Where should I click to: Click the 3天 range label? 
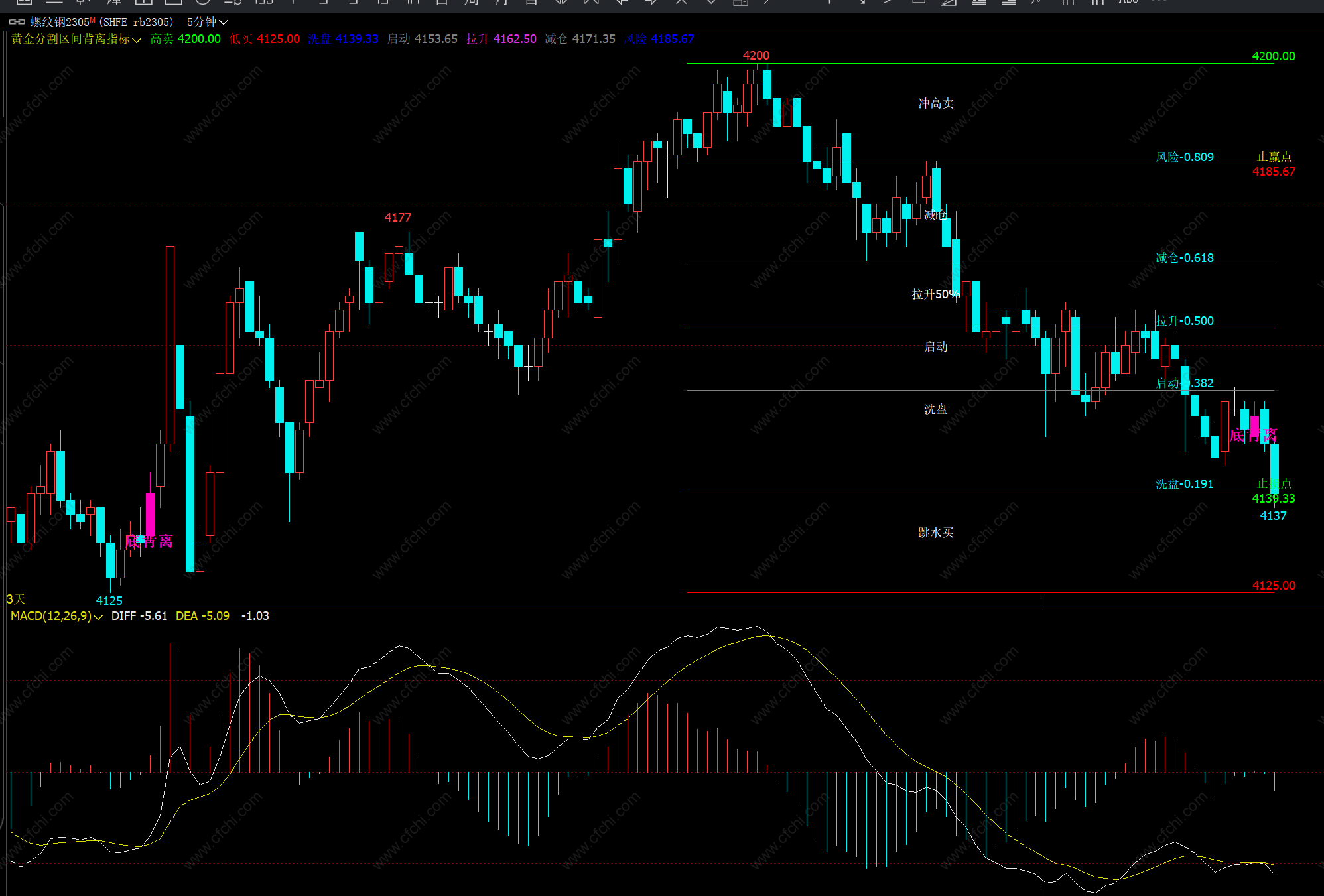[x=16, y=600]
